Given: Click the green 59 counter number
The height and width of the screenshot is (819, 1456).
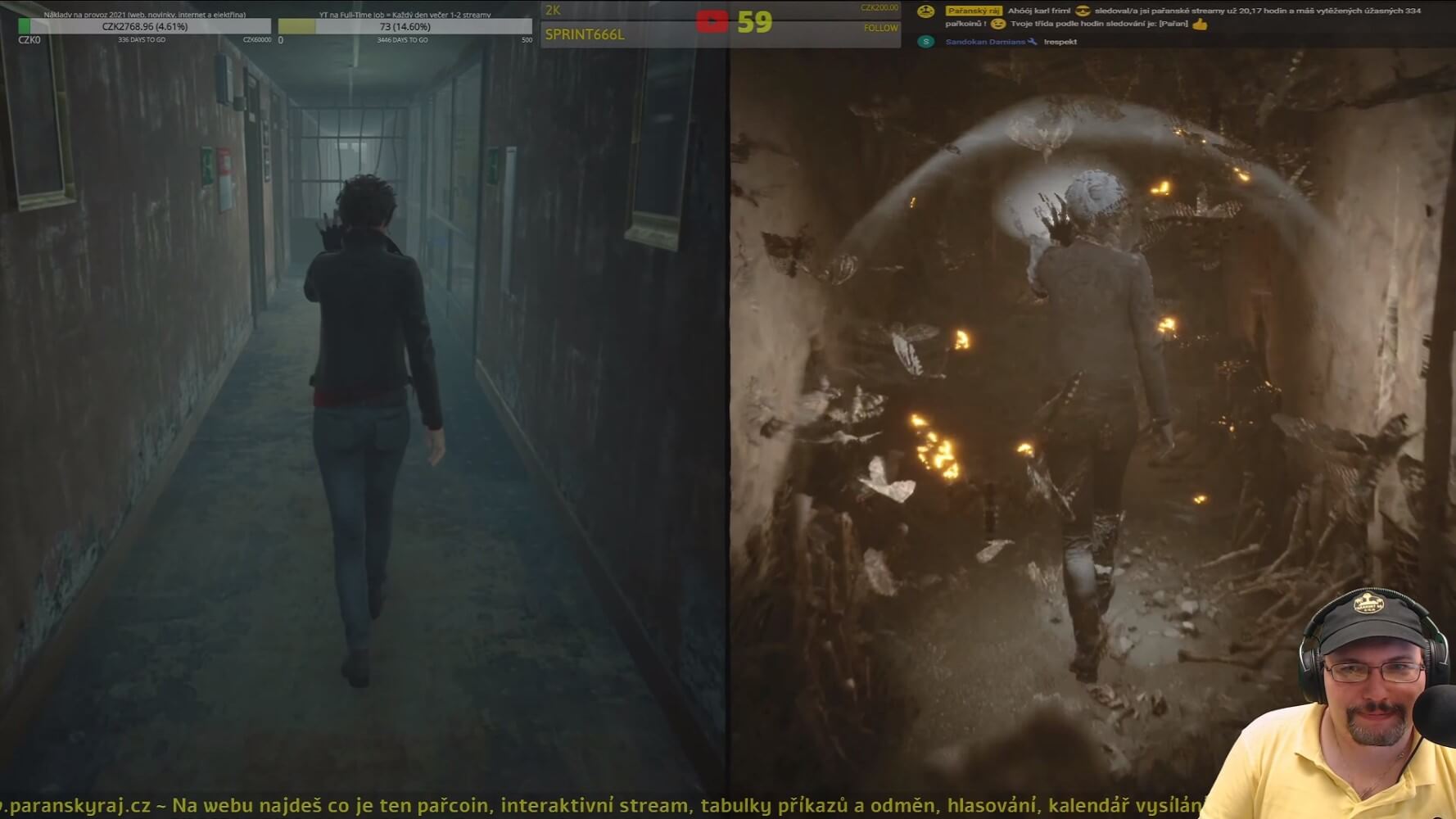Looking at the screenshot, I should pyautogui.click(x=754, y=22).
